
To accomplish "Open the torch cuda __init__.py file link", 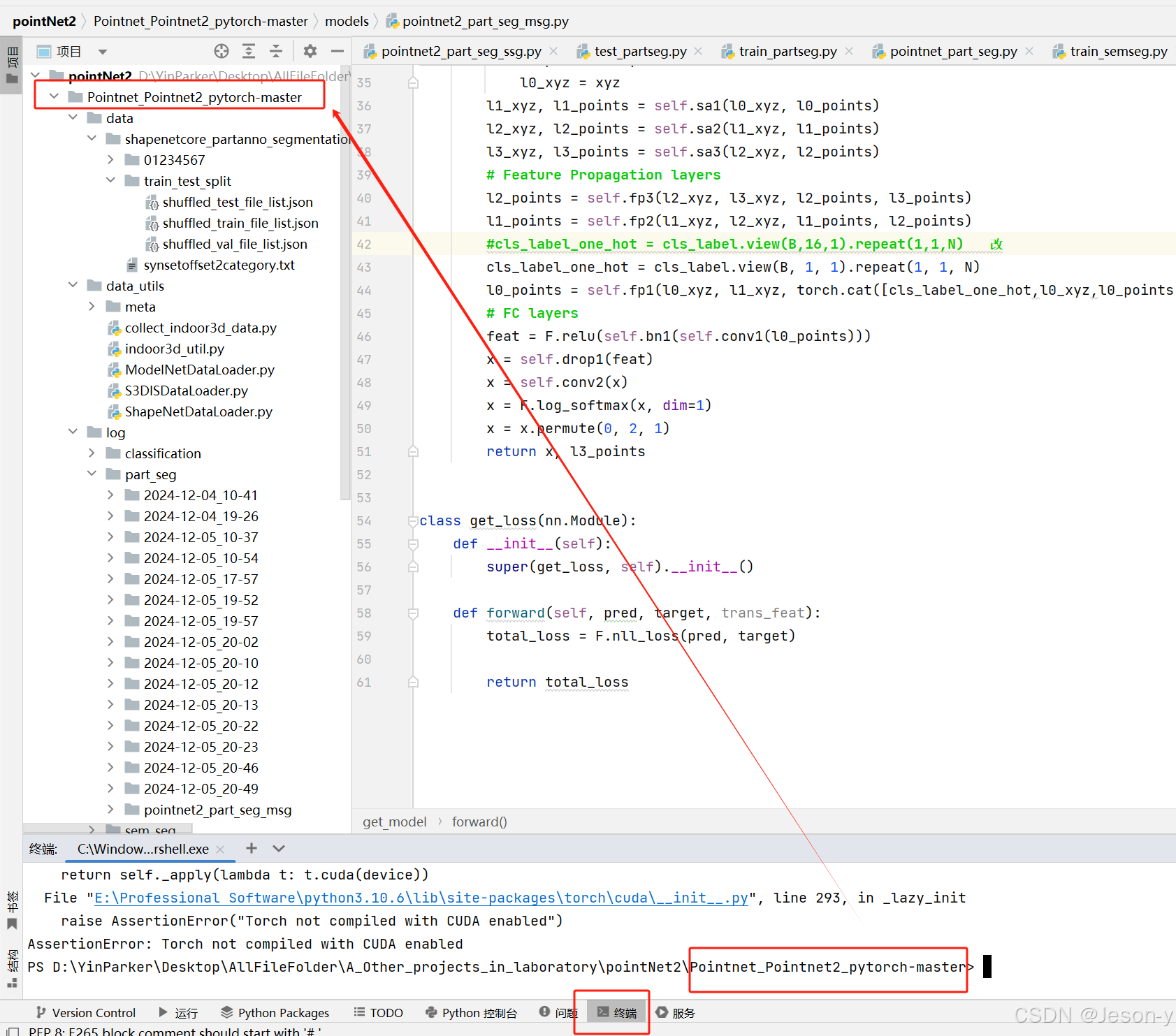I will (x=421, y=898).
